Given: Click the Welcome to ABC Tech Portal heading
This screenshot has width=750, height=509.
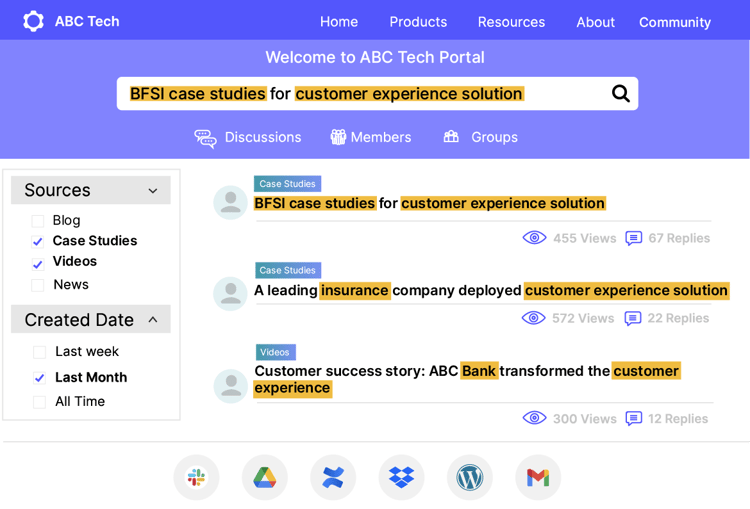Looking at the screenshot, I should [x=375, y=57].
